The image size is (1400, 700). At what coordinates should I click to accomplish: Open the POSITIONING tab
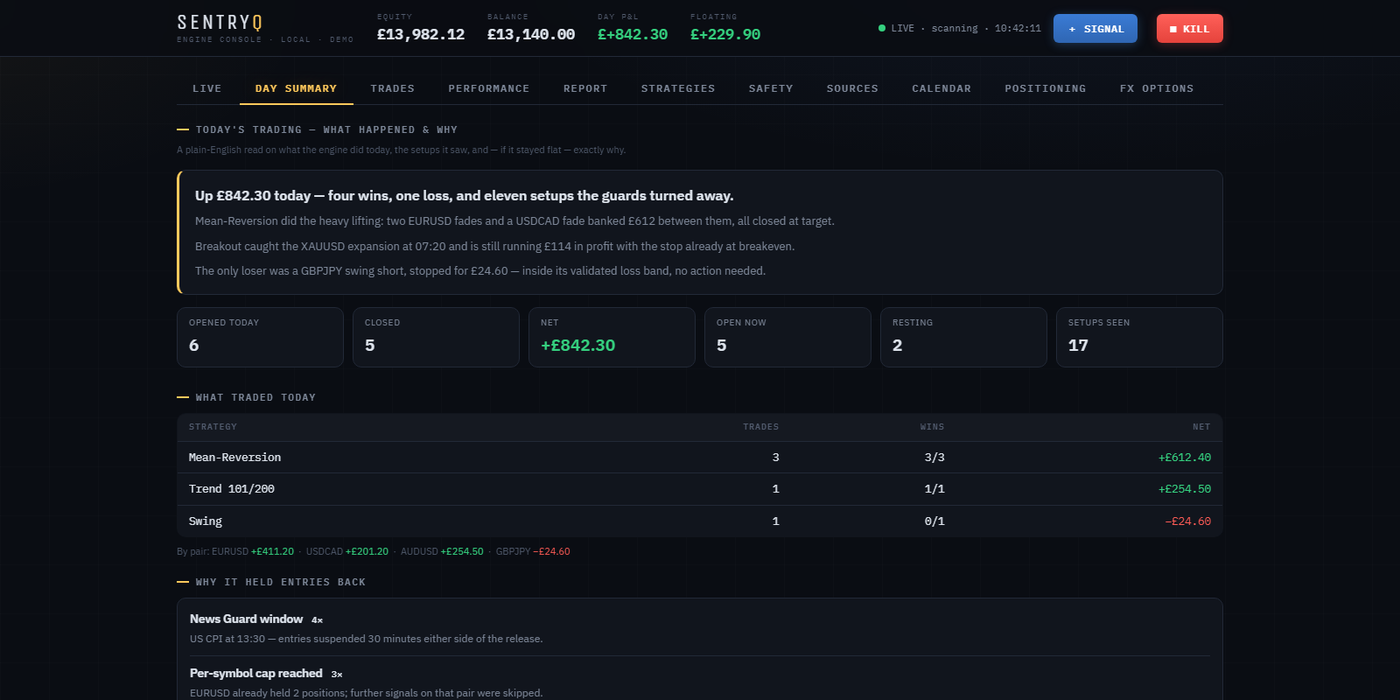point(1045,88)
